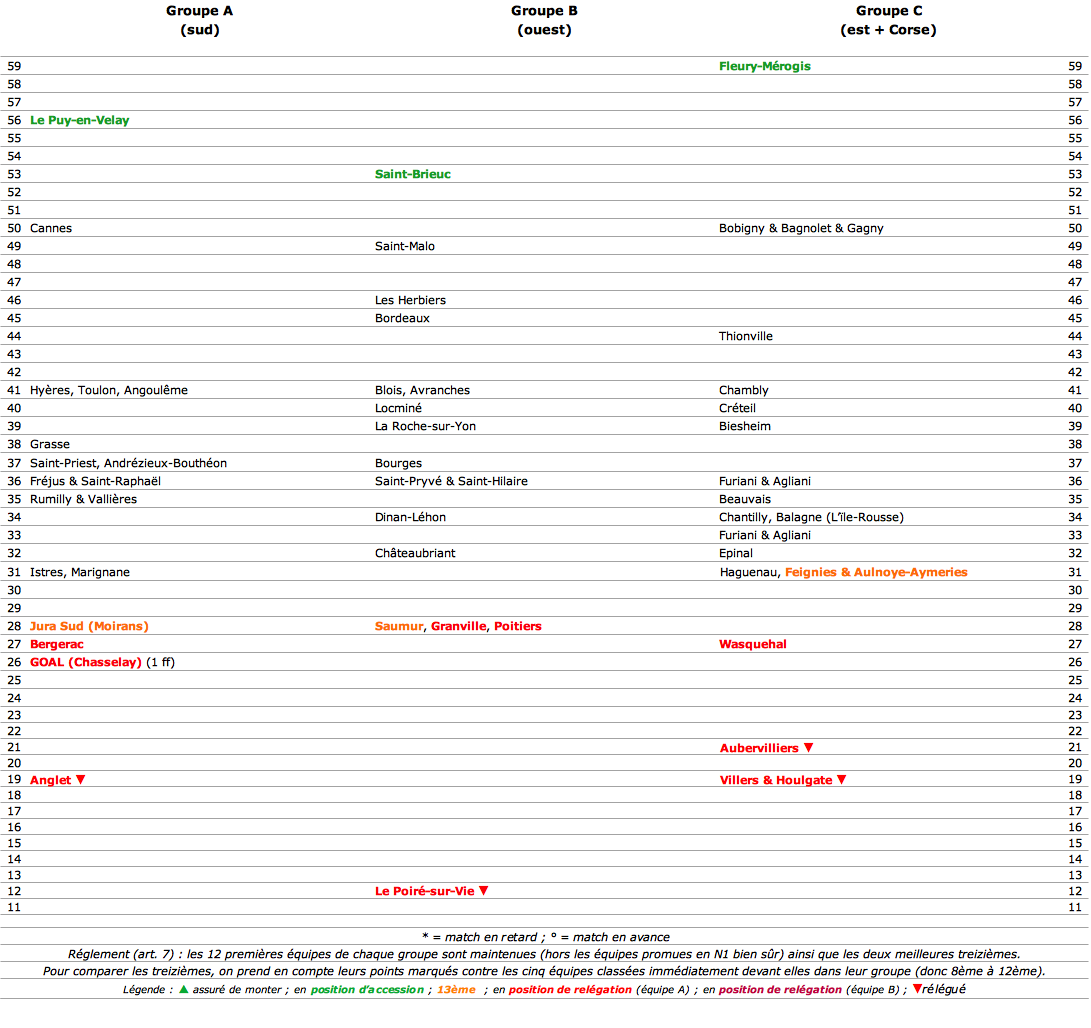Image resolution: width=1091 pixels, height=1028 pixels.
Task: Click Saumur in orange at 28 points
Action: tap(399, 626)
